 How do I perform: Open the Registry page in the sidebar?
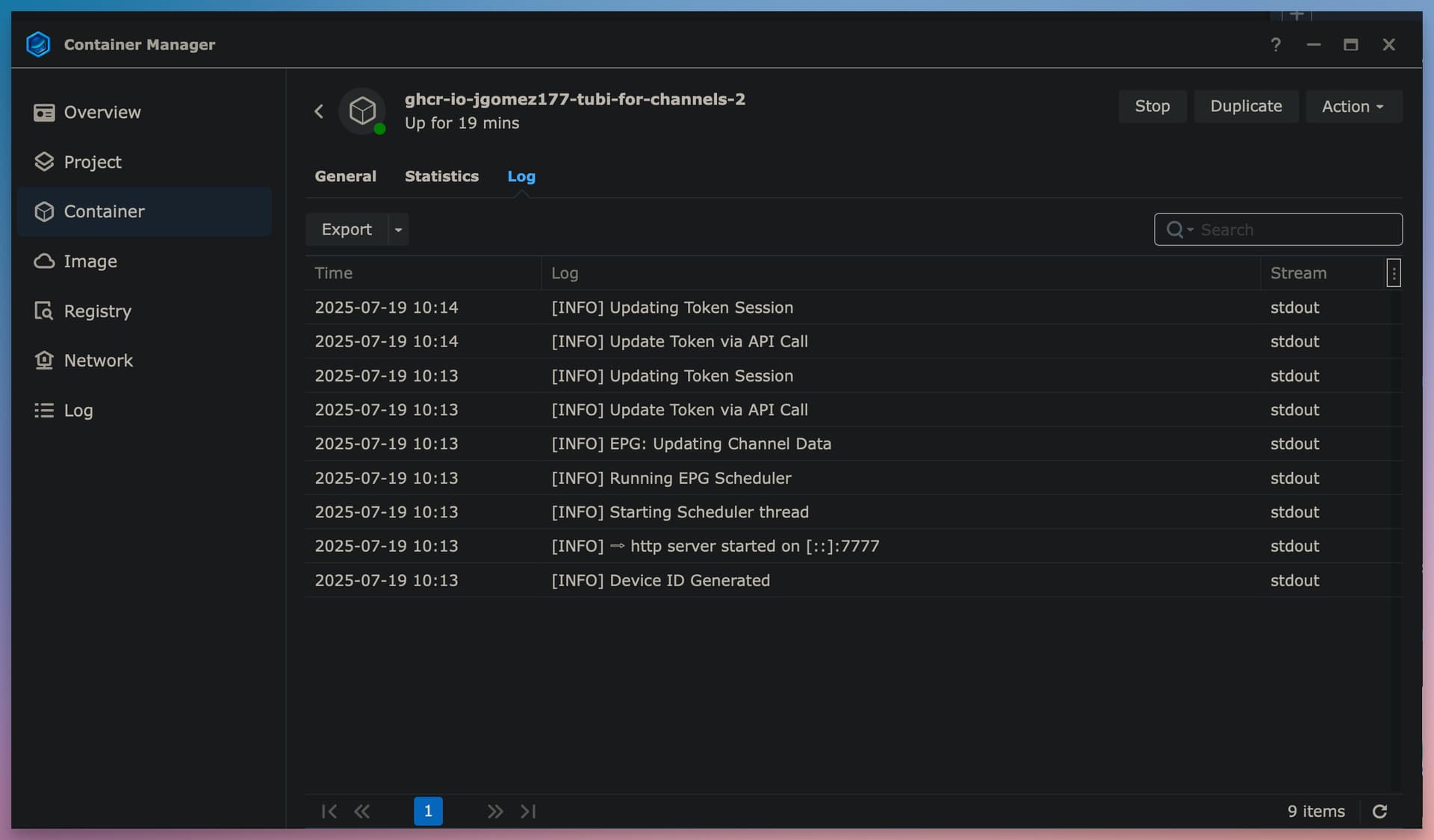(x=97, y=311)
